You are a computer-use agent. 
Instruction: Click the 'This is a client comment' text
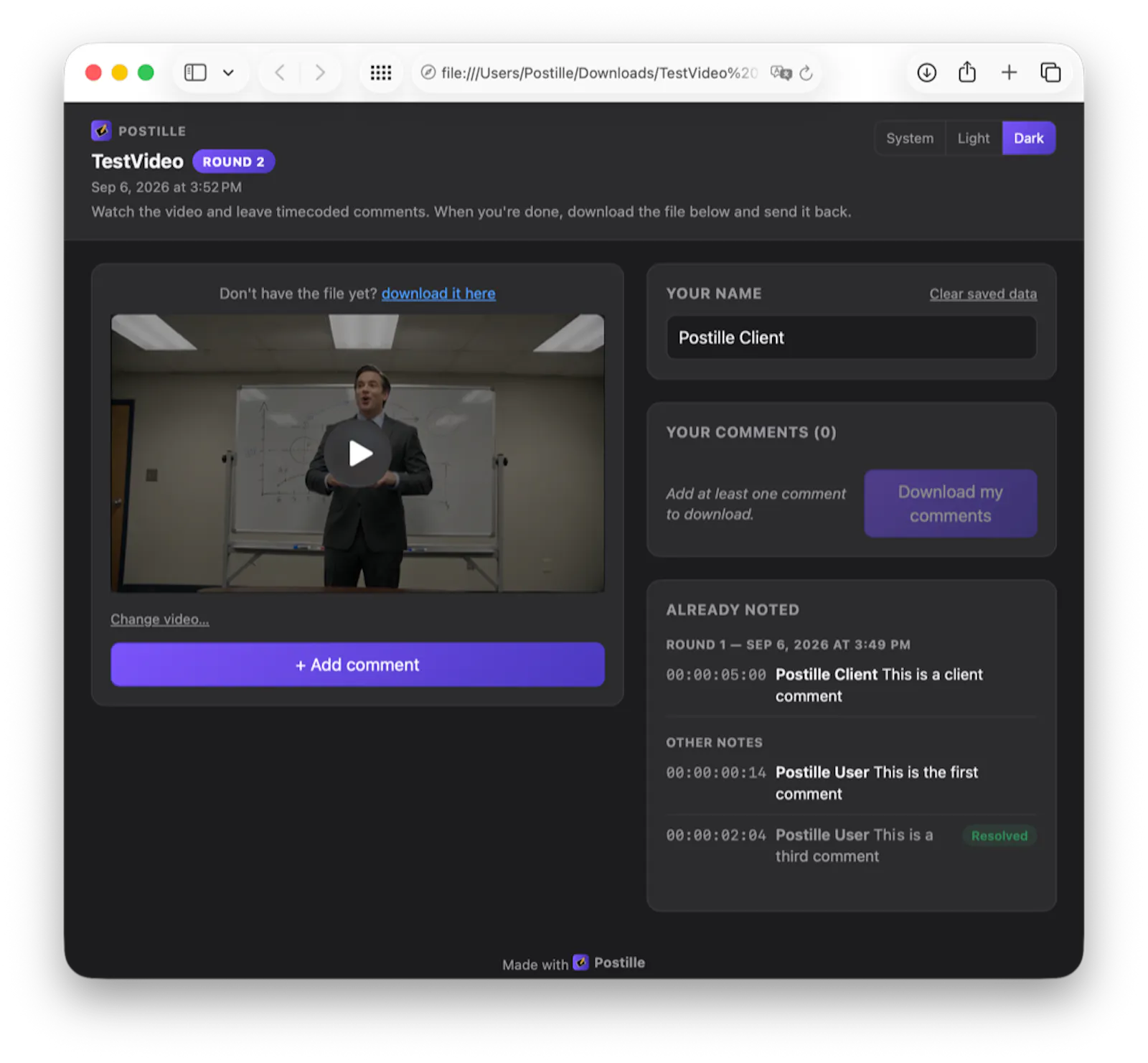tap(879, 685)
